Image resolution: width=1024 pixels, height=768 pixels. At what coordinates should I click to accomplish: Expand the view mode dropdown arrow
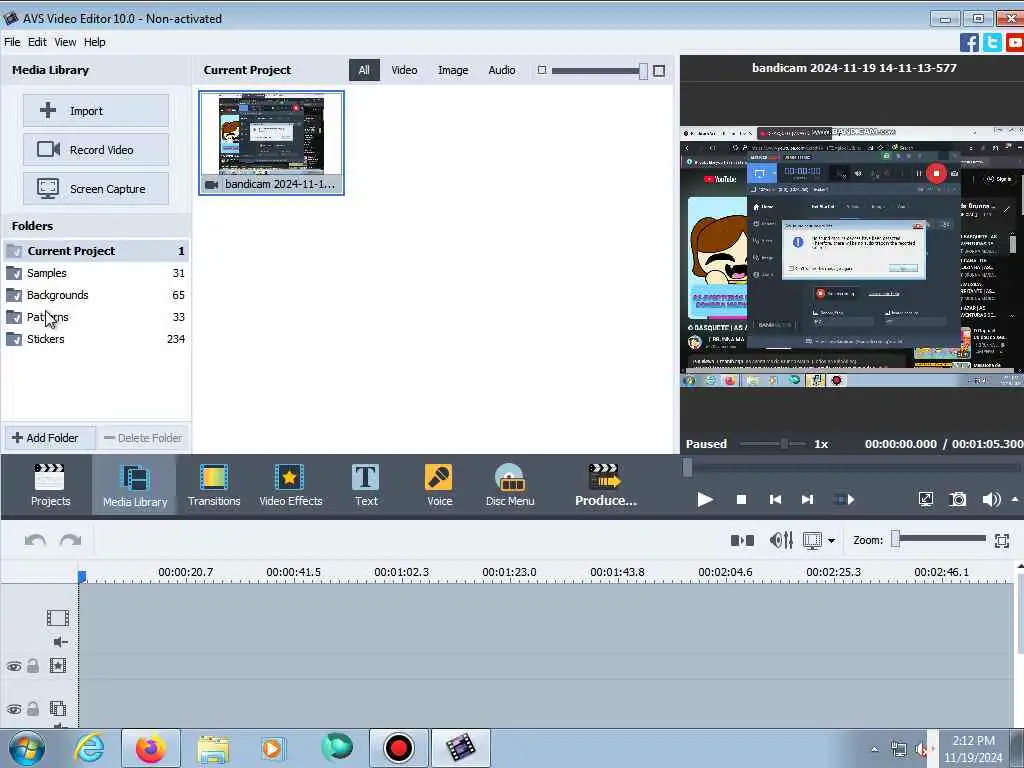click(831, 541)
